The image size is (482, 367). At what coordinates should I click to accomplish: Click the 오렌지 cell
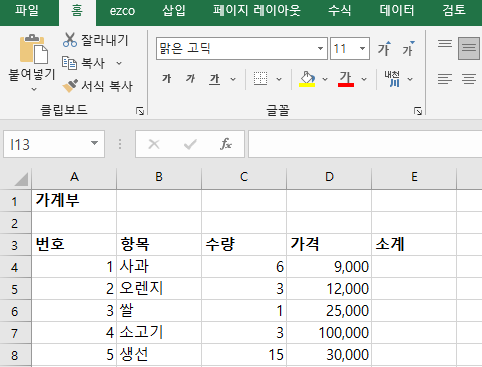[159, 289]
